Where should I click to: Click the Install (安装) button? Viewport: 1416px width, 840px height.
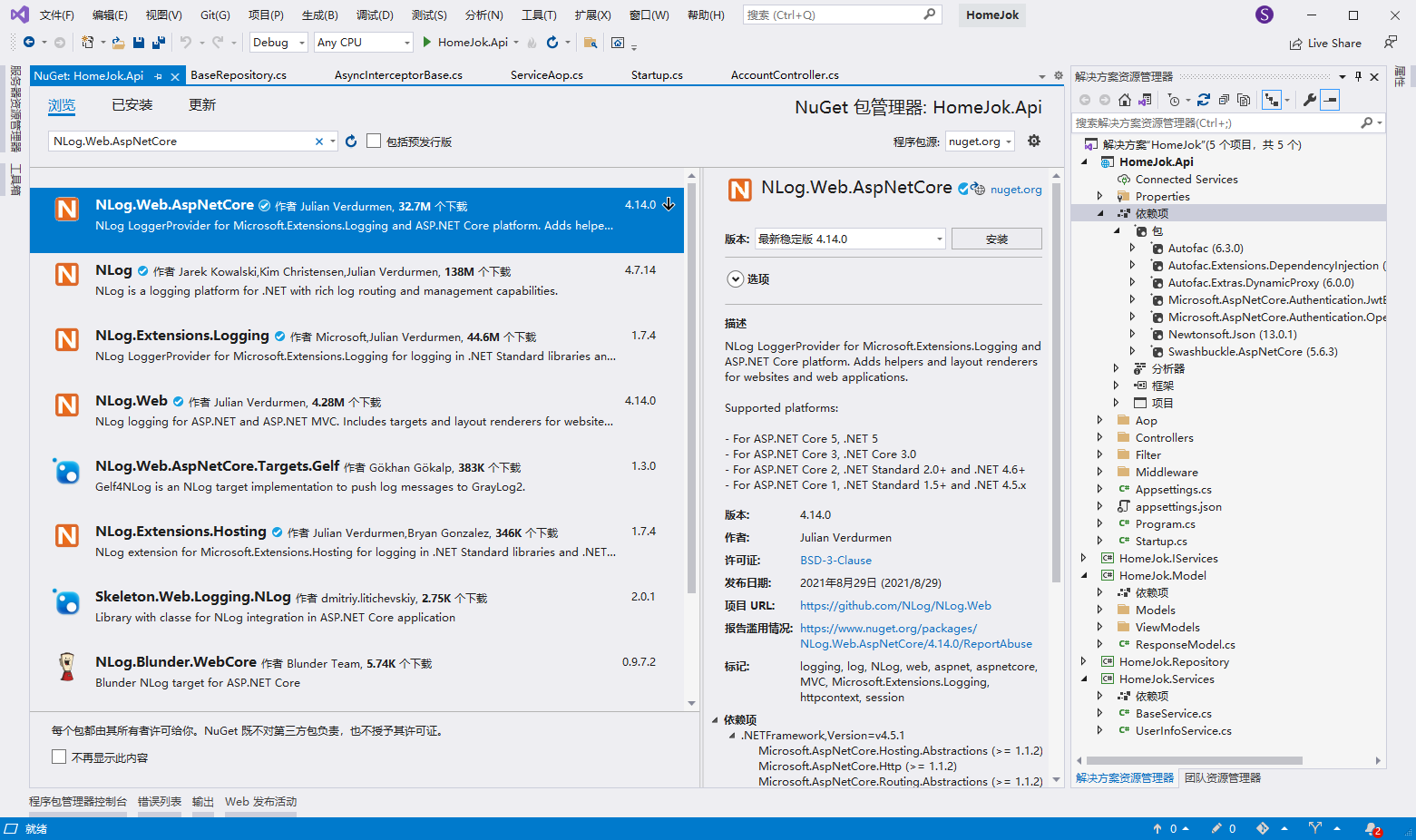click(x=996, y=239)
